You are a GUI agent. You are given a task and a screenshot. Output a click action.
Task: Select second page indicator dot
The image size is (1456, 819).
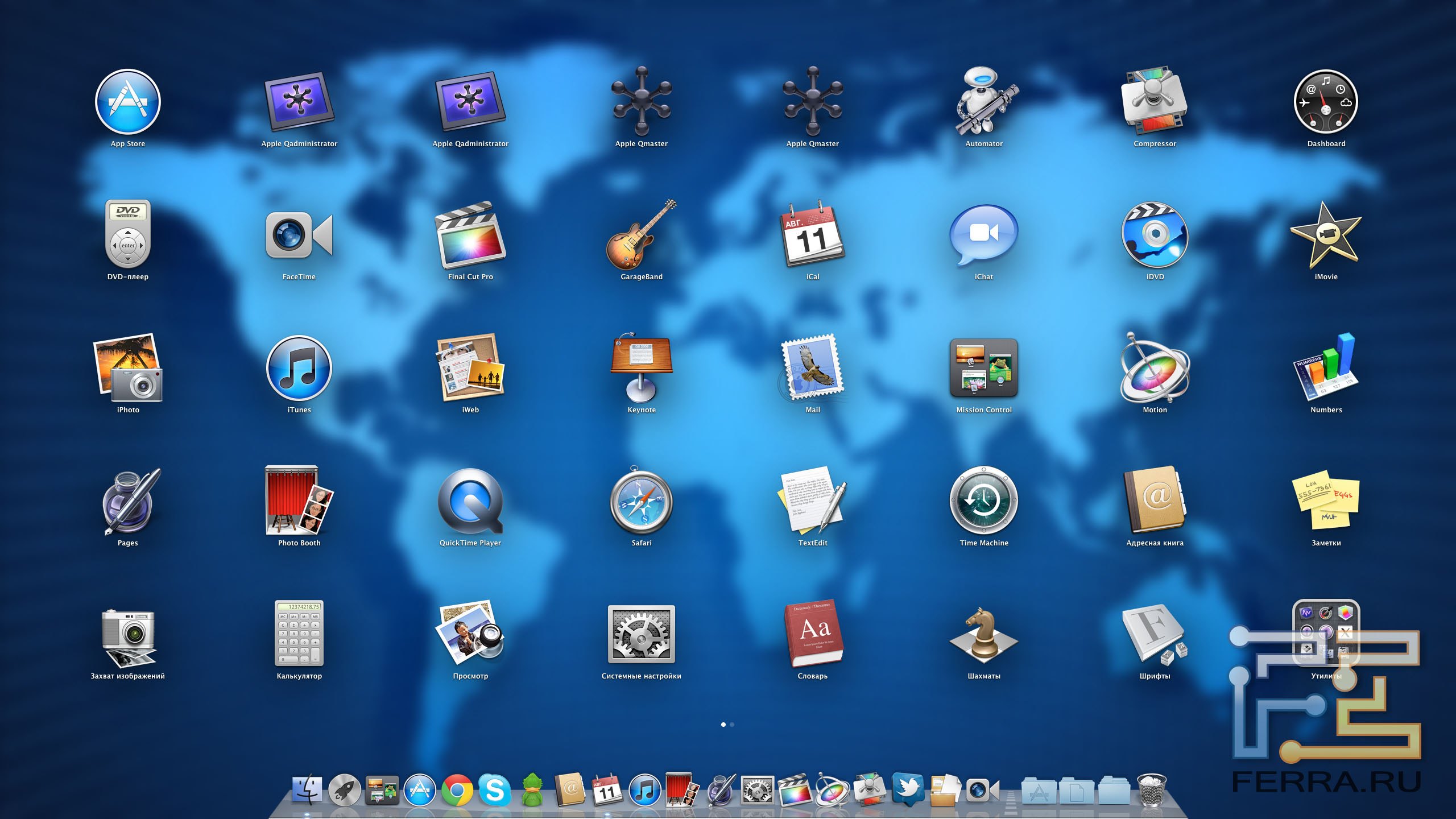tap(733, 724)
